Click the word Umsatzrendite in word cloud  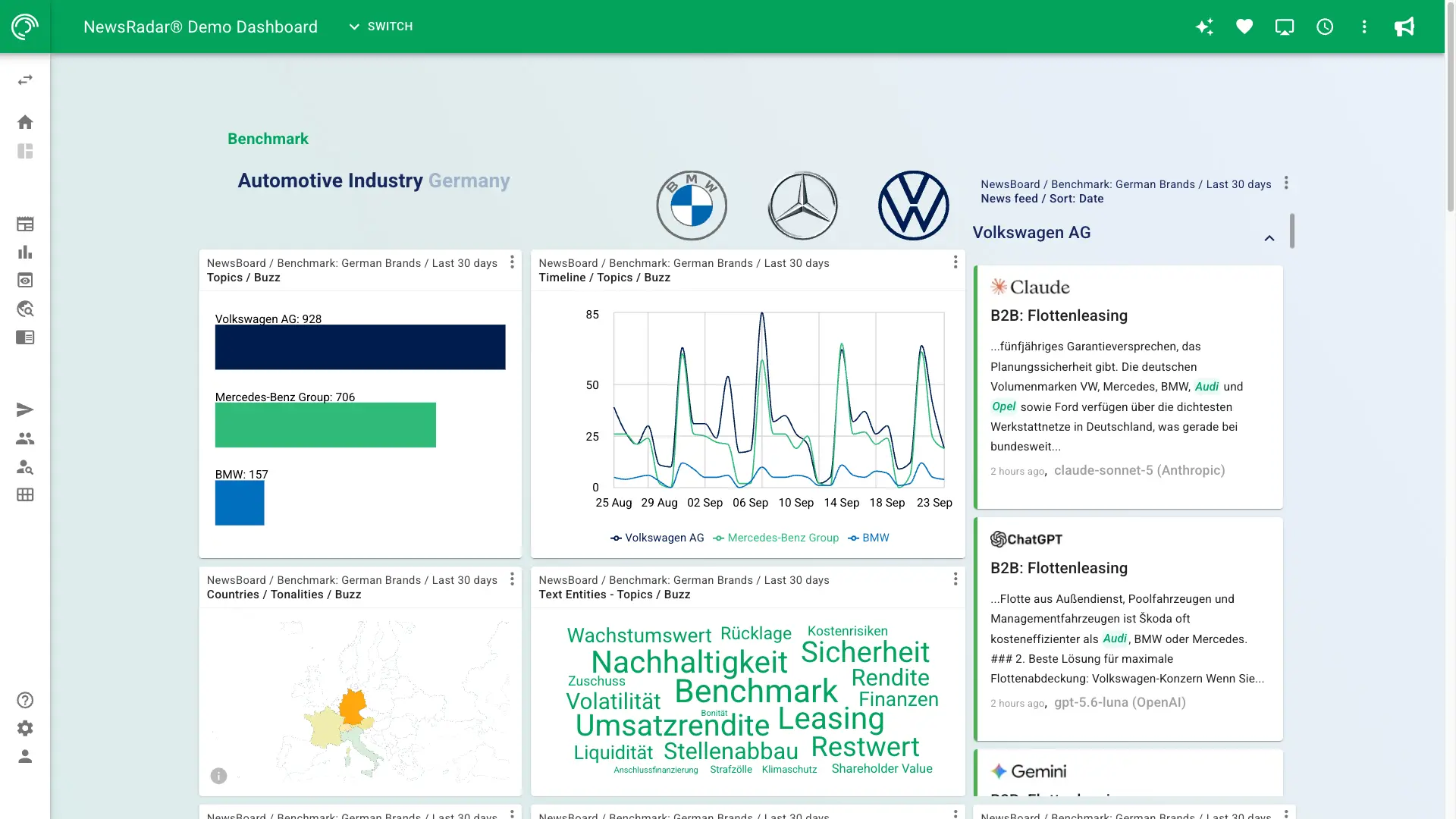click(x=672, y=726)
